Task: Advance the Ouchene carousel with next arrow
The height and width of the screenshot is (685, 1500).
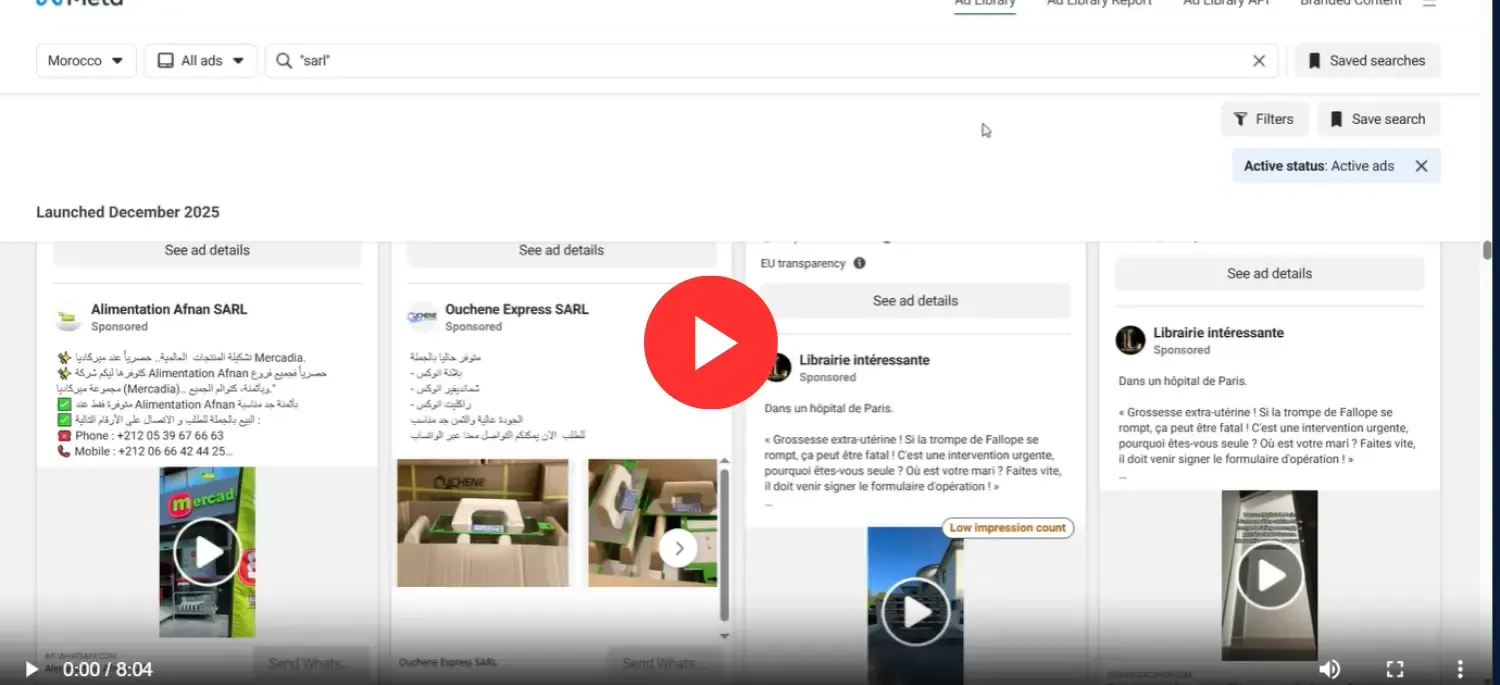Action: pos(678,547)
